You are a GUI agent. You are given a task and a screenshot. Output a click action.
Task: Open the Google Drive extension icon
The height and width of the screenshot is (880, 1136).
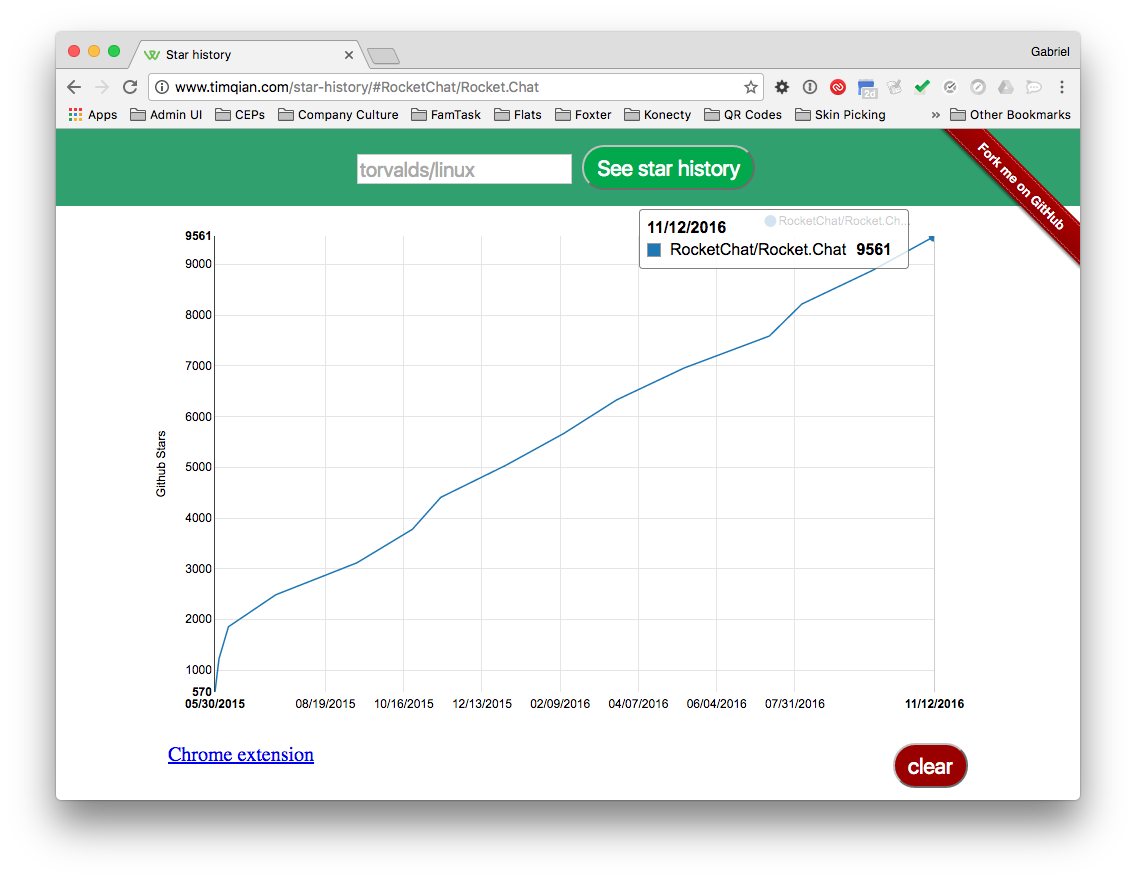(x=1006, y=87)
